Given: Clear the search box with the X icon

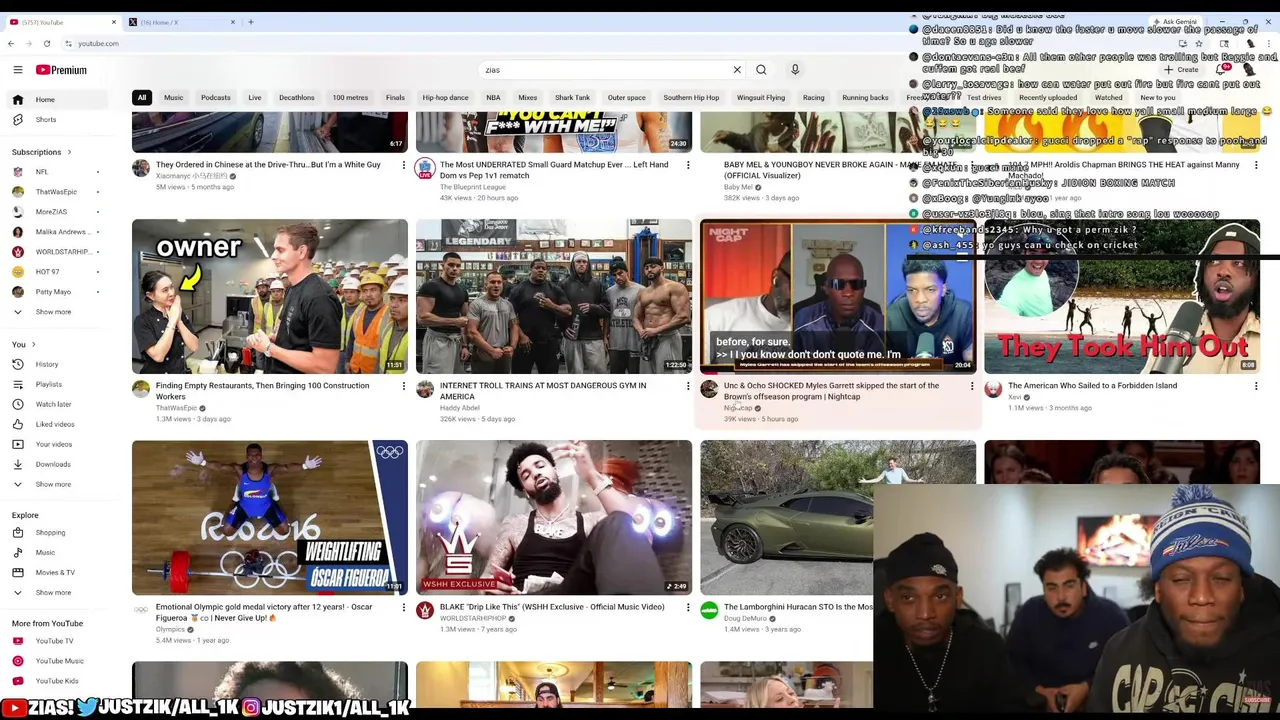Looking at the screenshot, I should coord(737,70).
